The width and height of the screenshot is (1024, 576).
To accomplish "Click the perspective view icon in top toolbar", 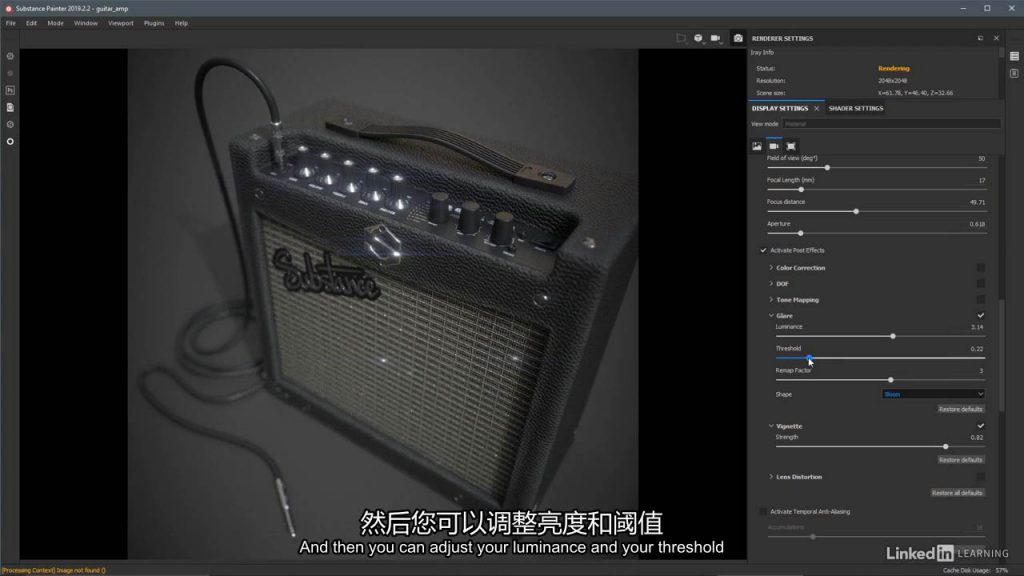I will (x=680, y=39).
